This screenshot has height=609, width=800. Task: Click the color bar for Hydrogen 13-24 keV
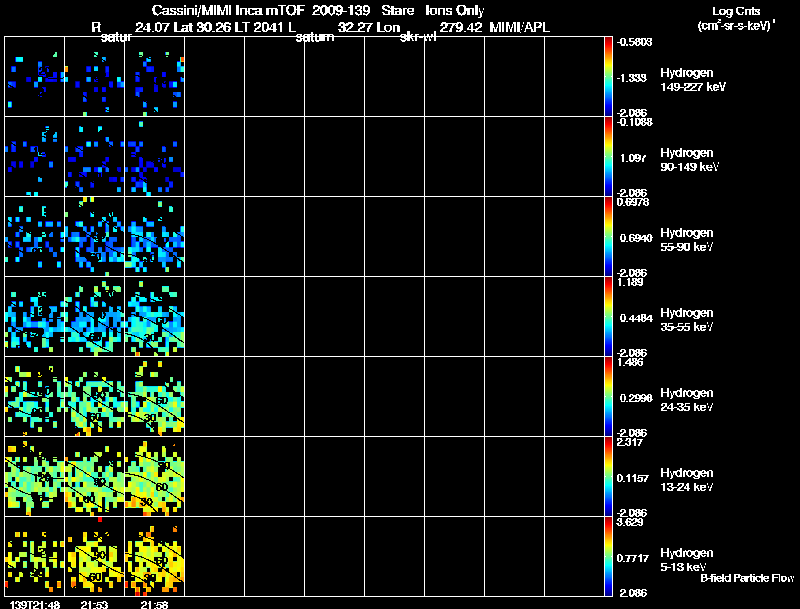coord(610,477)
